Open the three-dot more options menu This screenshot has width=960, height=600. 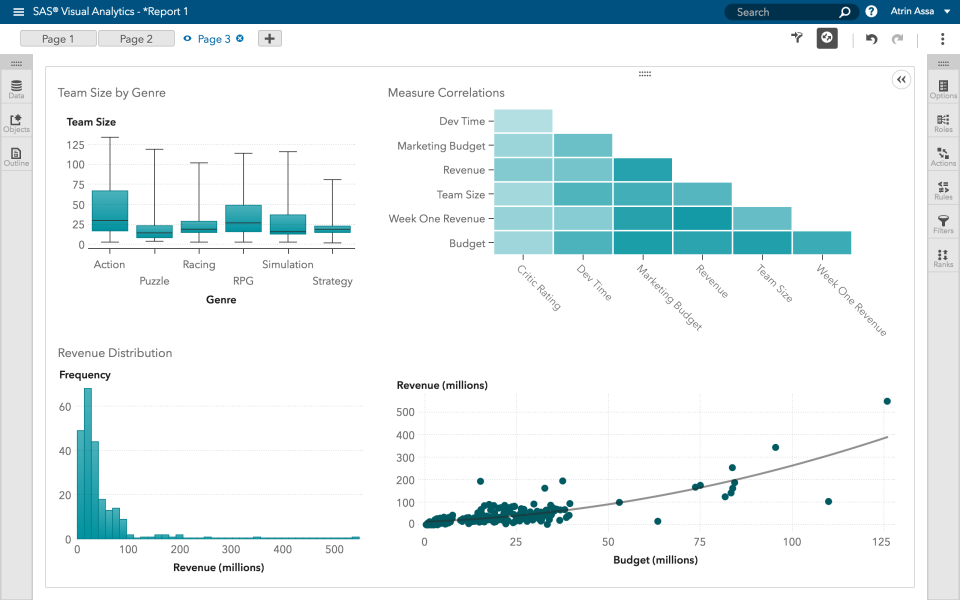[x=943, y=37]
